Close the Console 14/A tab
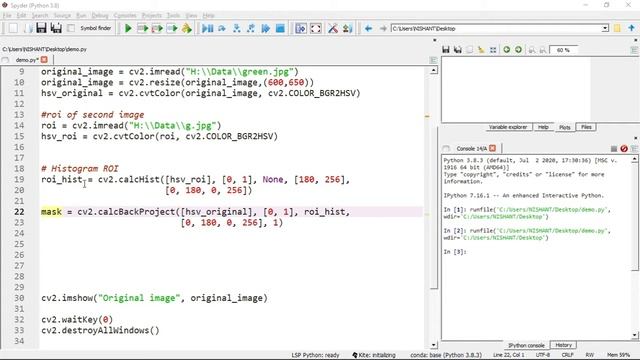This screenshot has height=360, width=640. click(x=493, y=148)
